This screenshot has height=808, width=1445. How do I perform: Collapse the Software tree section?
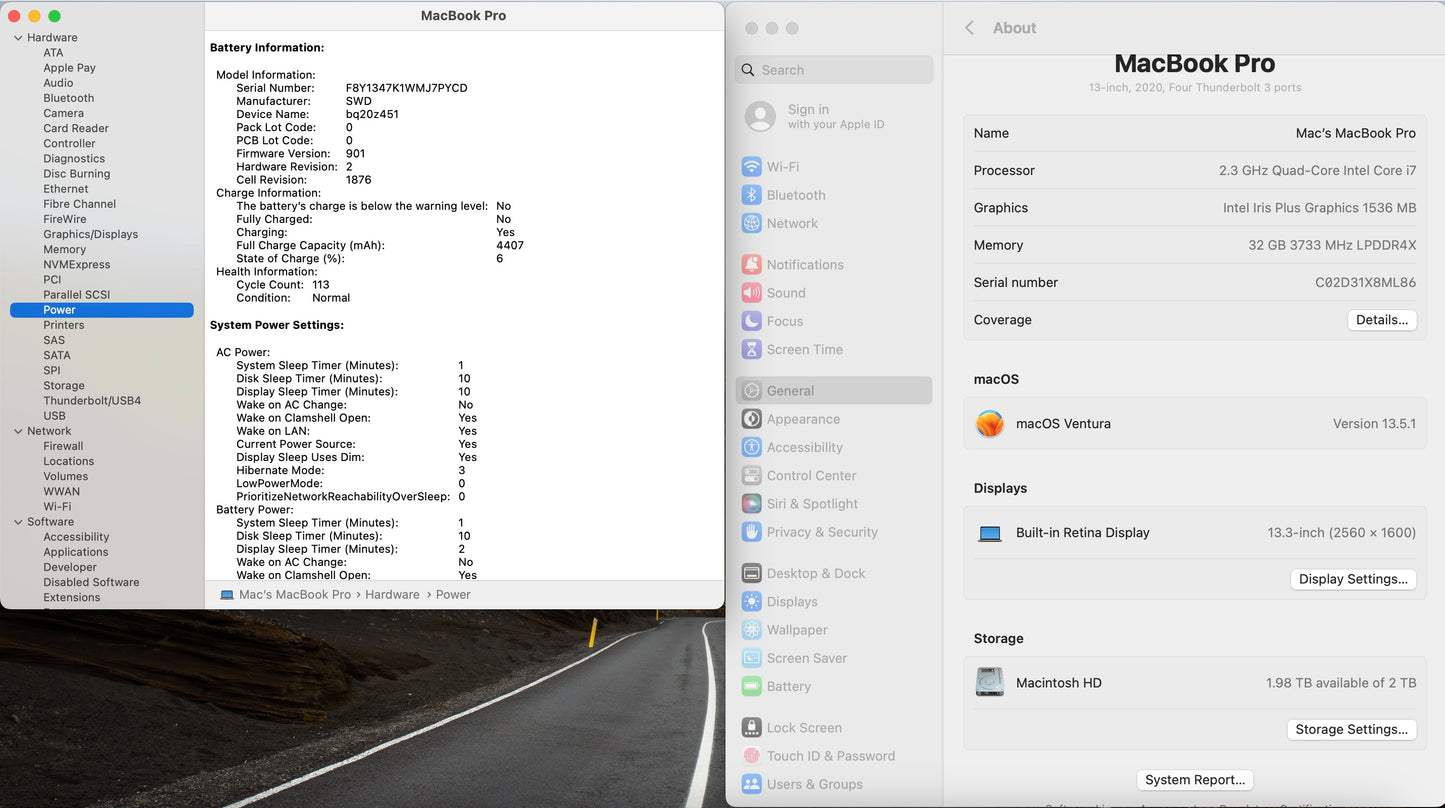point(18,522)
